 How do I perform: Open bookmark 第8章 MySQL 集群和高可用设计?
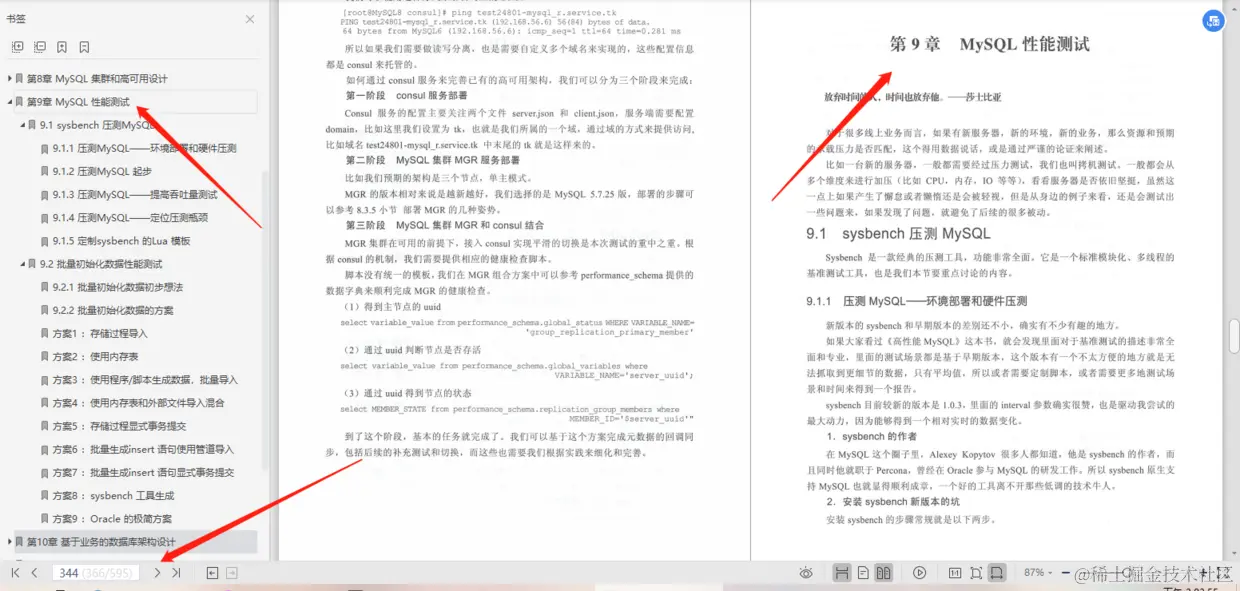click(97, 78)
